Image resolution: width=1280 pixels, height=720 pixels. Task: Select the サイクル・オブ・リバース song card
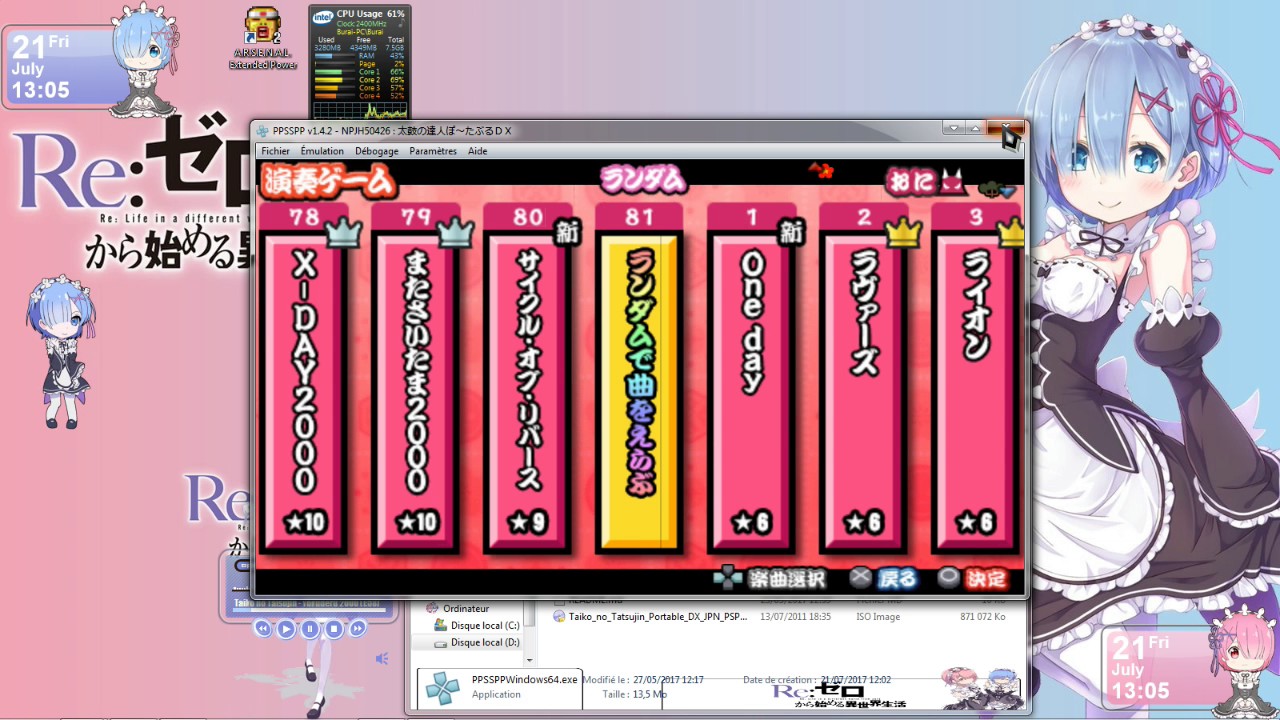point(528,380)
